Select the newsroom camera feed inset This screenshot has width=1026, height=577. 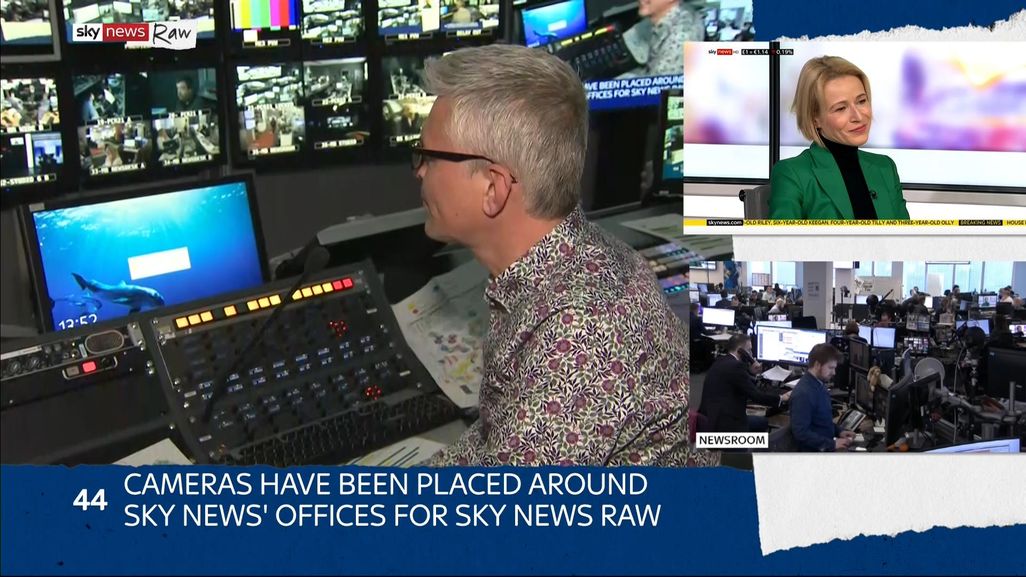pos(856,355)
